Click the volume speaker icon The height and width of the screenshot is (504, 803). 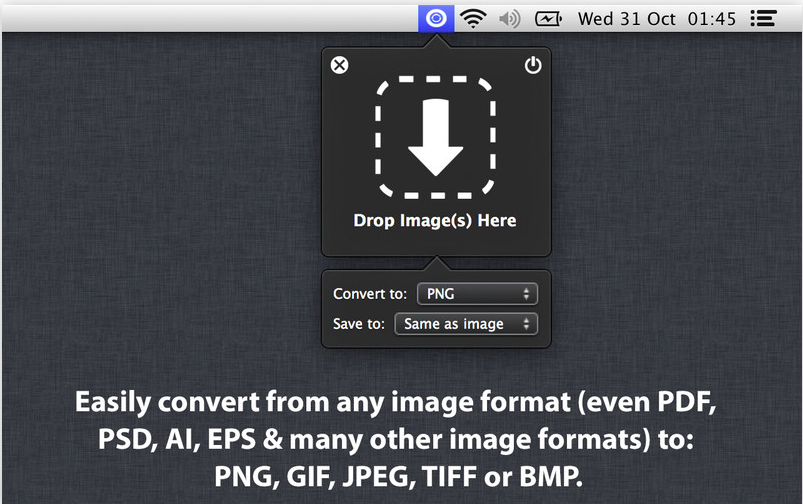pos(510,18)
